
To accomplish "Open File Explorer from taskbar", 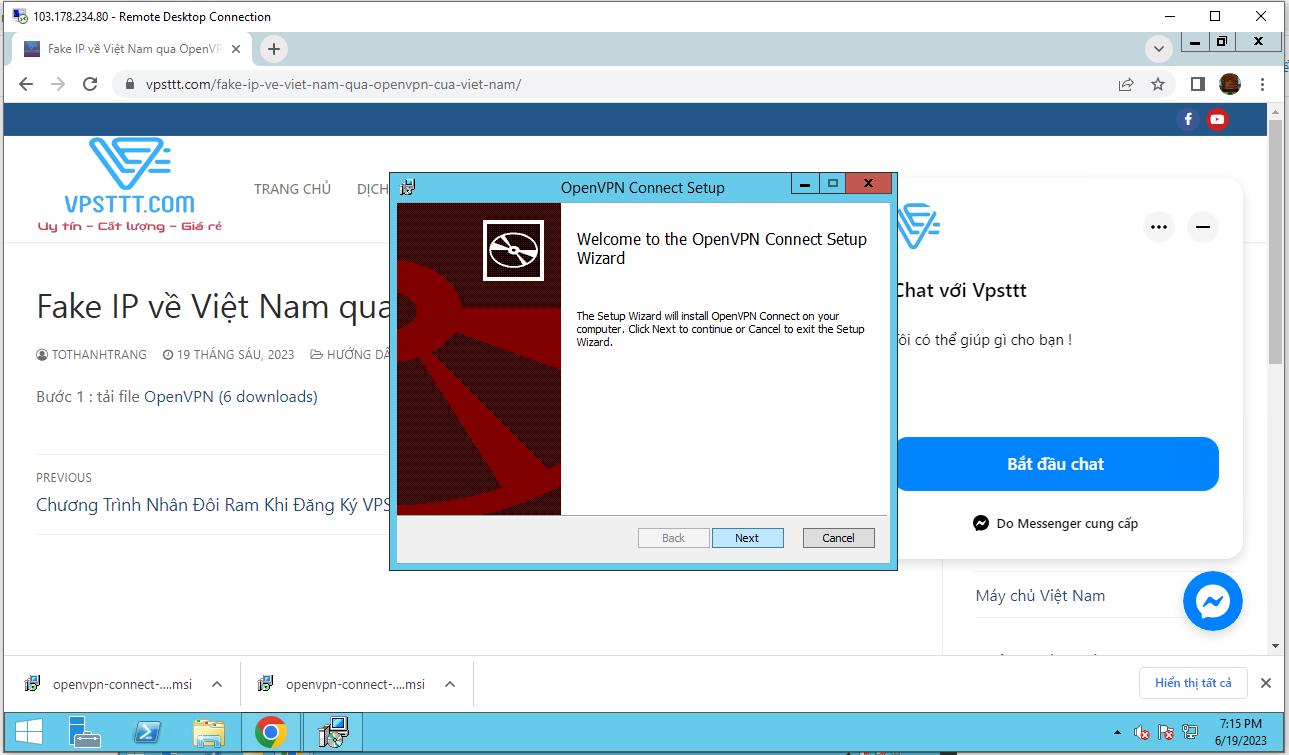I will click(209, 733).
